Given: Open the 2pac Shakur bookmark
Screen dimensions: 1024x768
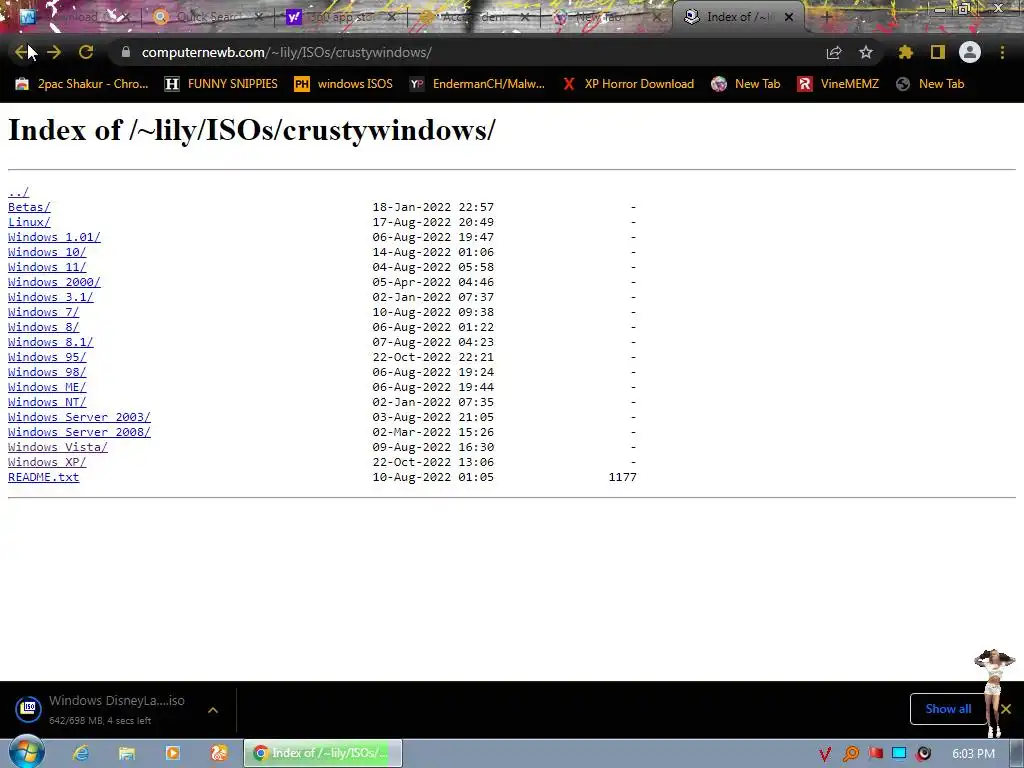Looking at the screenshot, I should (82, 84).
